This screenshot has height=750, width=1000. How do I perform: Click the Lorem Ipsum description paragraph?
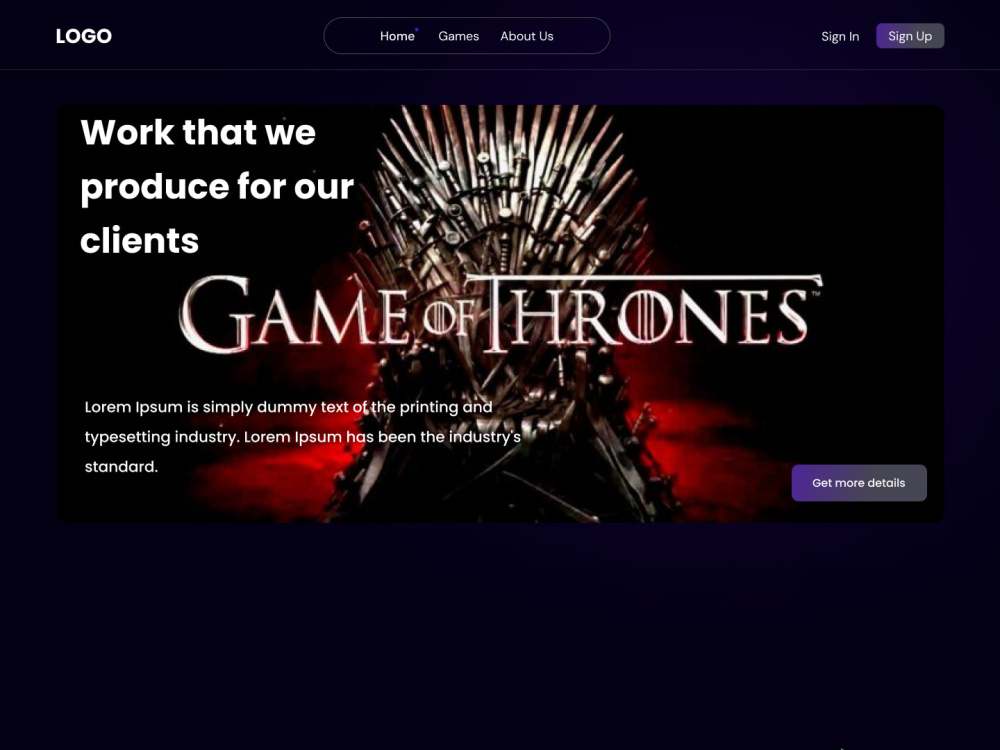click(302, 437)
